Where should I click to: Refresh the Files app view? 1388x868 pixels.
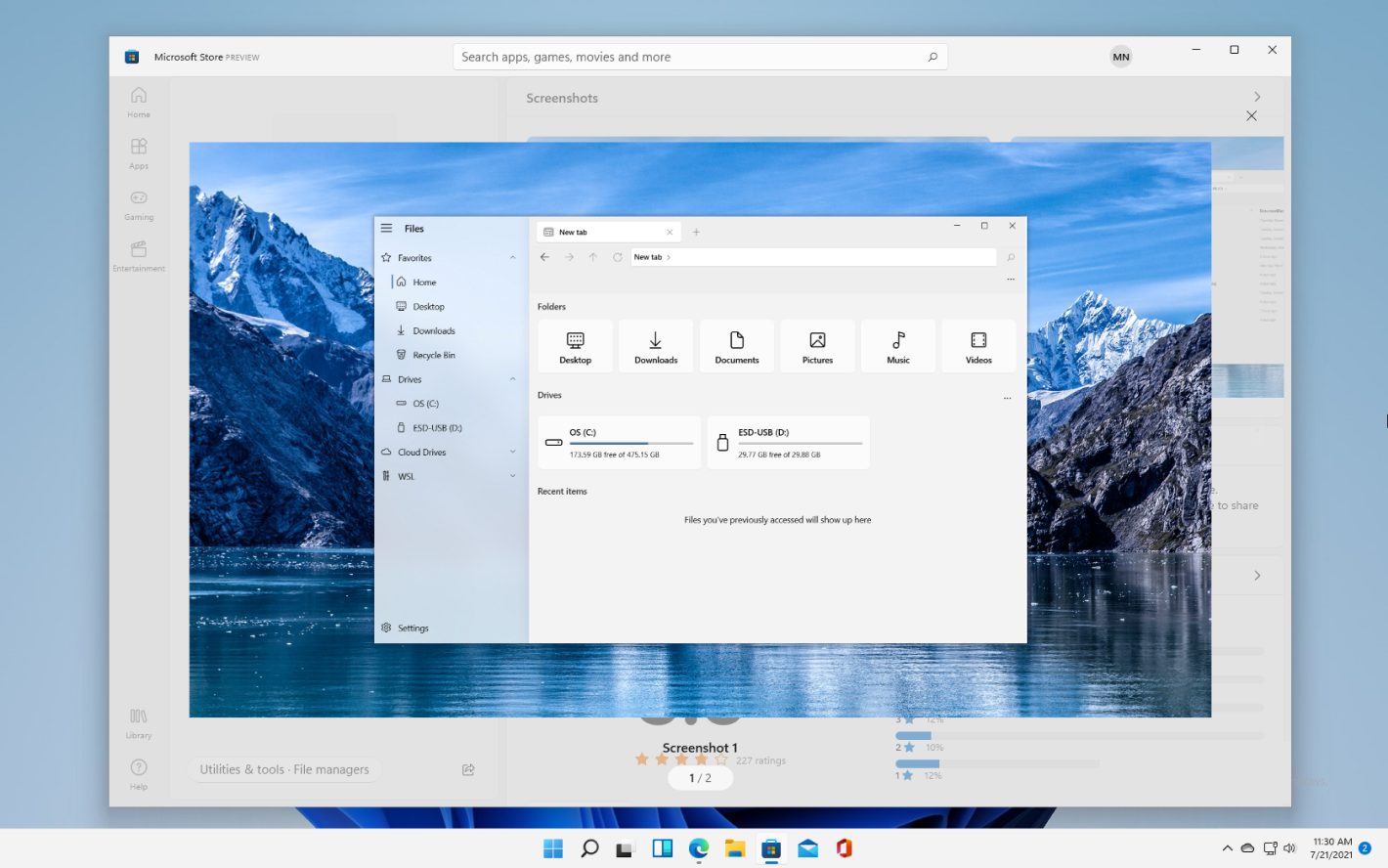tap(617, 257)
